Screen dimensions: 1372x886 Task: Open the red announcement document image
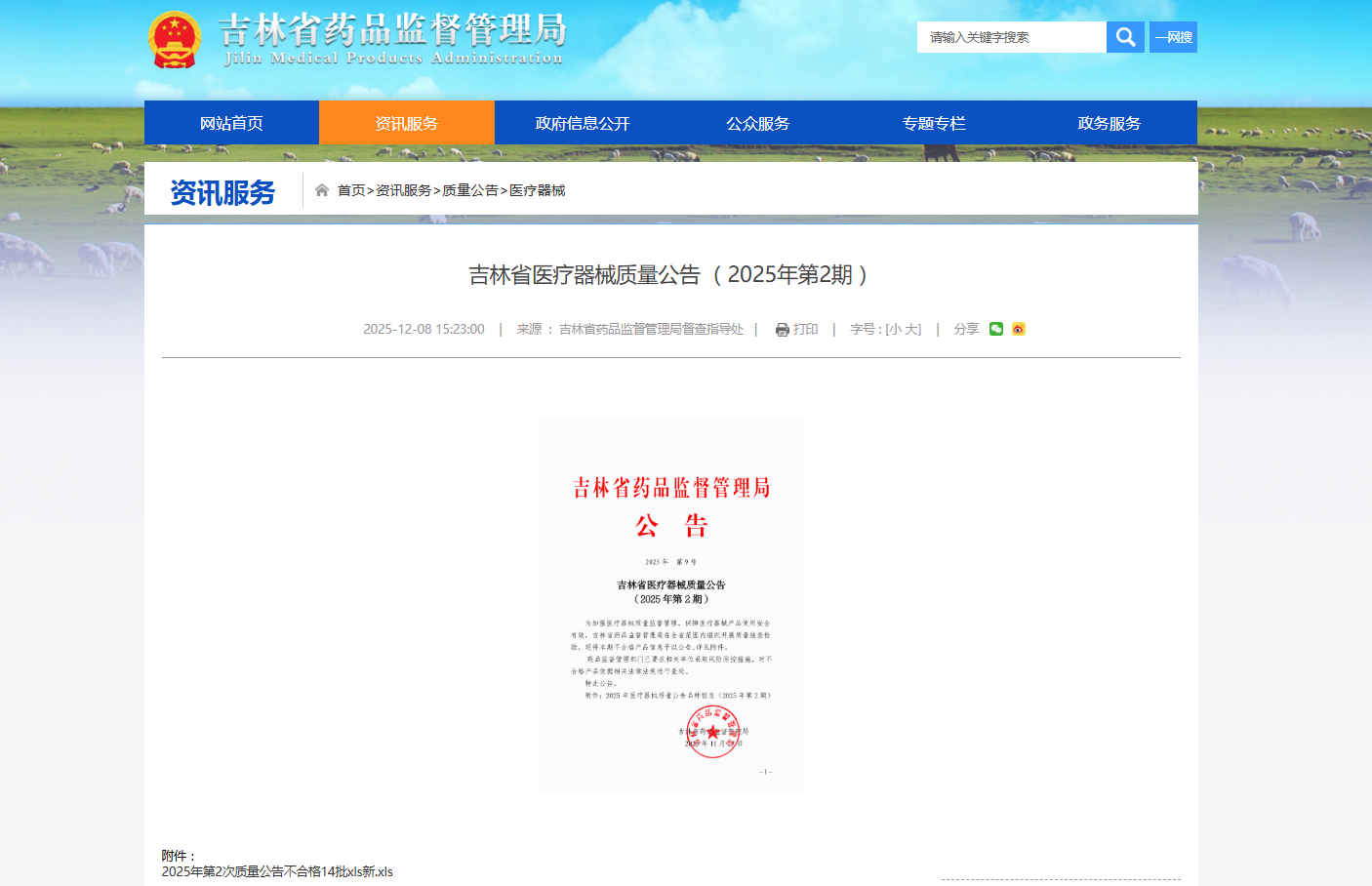tap(671, 605)
